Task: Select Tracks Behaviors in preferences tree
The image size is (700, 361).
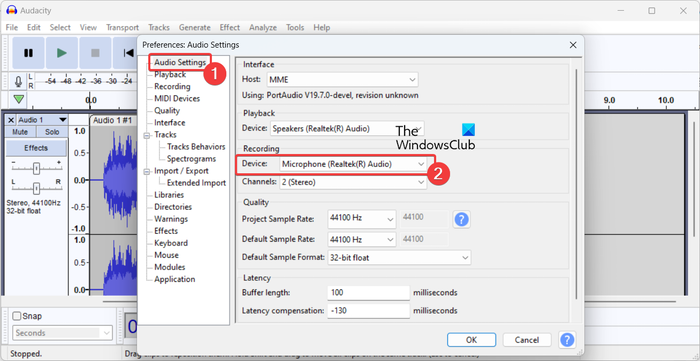Action: (x=196, y=147)
